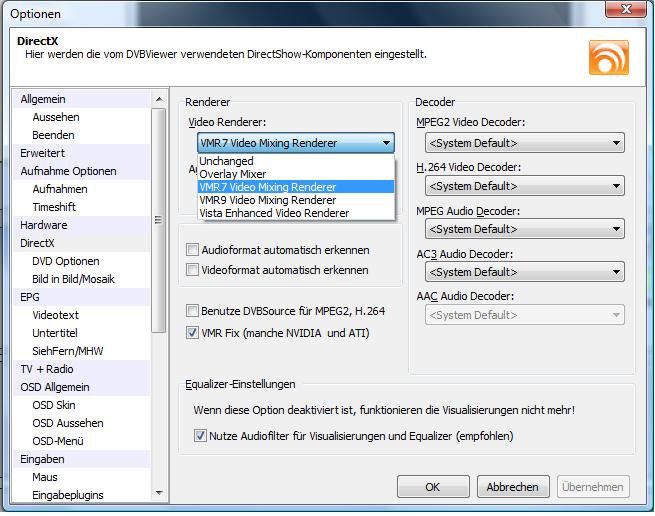The image size is (655, 516).
Task: Select Timeshift in the category tree
Action: [54, 207]
